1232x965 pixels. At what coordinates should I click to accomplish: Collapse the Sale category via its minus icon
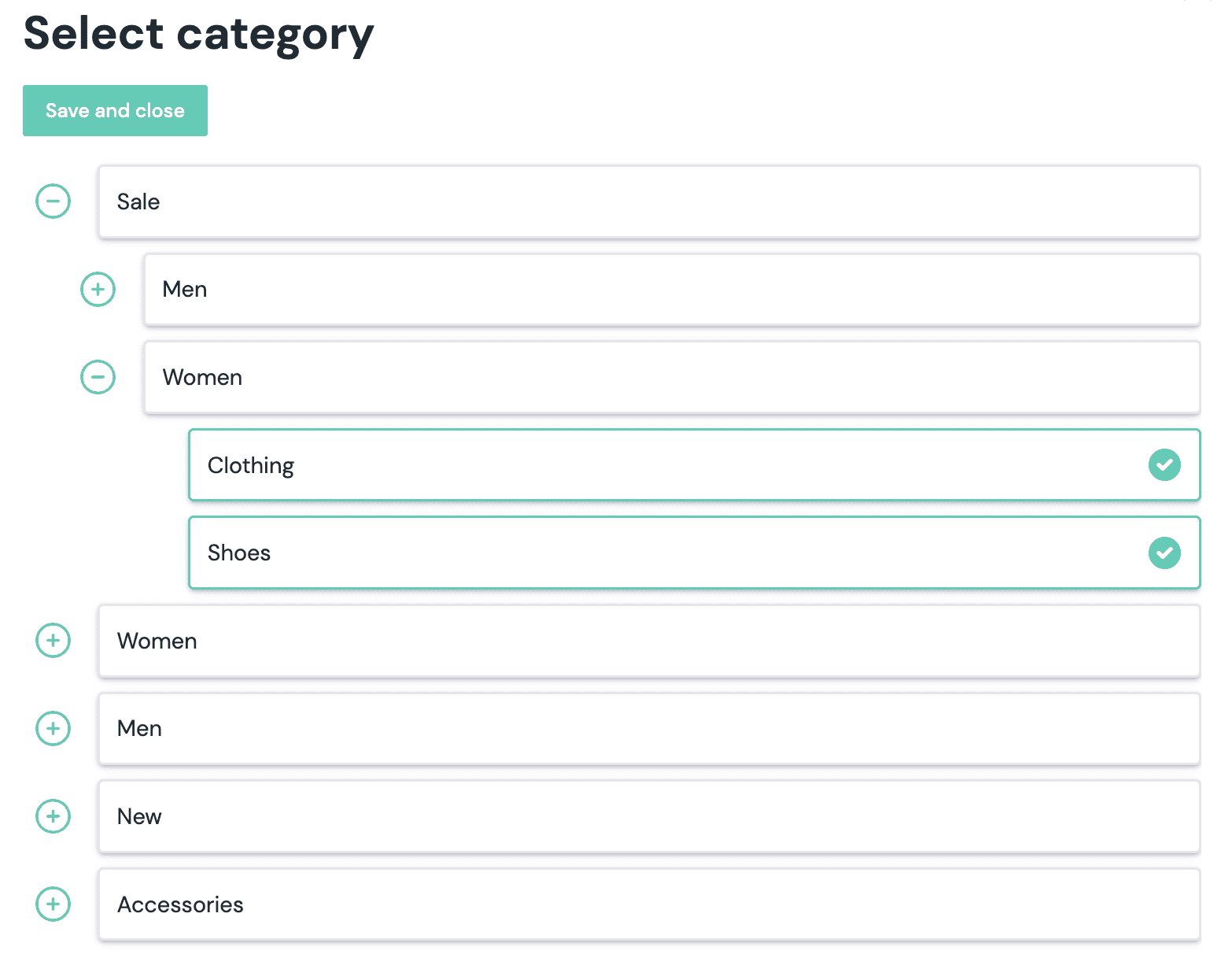53,202
